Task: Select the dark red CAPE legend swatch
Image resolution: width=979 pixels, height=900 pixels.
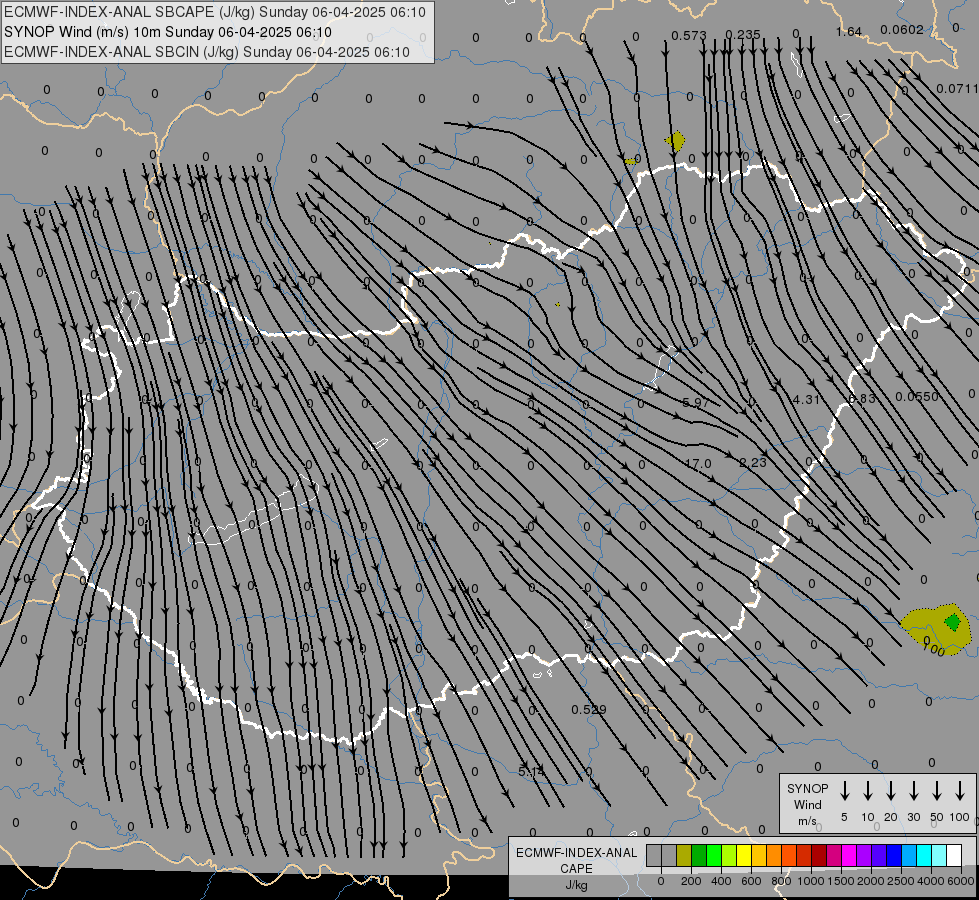Action: click(819, 855)
